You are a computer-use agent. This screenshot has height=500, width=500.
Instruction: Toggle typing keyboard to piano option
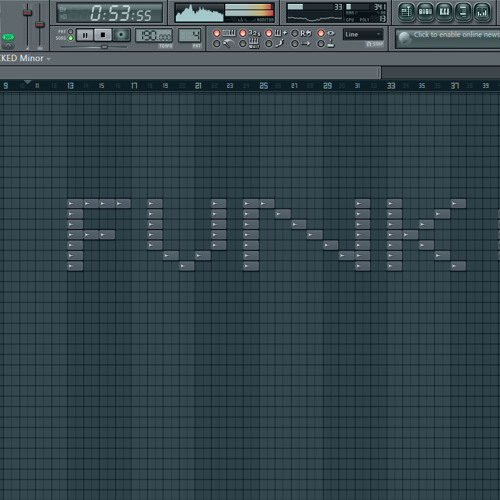(x=217, y=33)
